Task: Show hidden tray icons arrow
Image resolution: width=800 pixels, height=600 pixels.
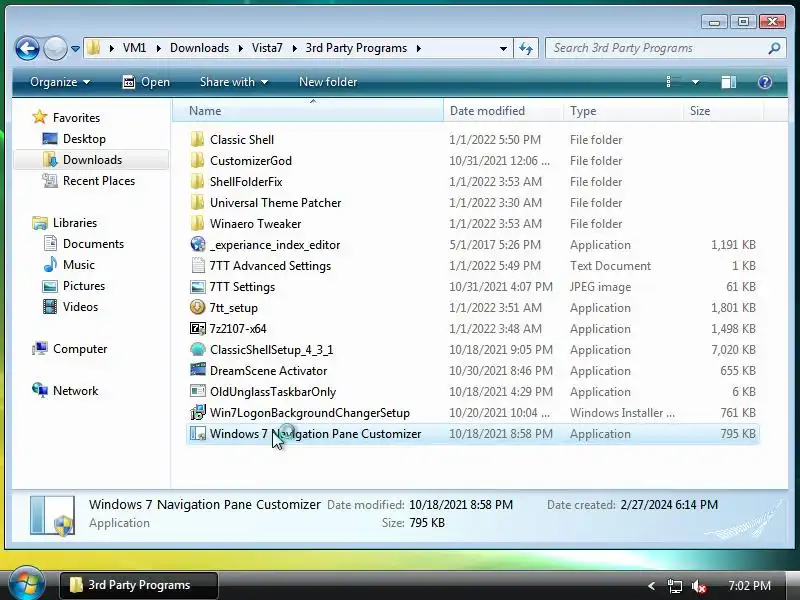Action: [x=651, y=586]
